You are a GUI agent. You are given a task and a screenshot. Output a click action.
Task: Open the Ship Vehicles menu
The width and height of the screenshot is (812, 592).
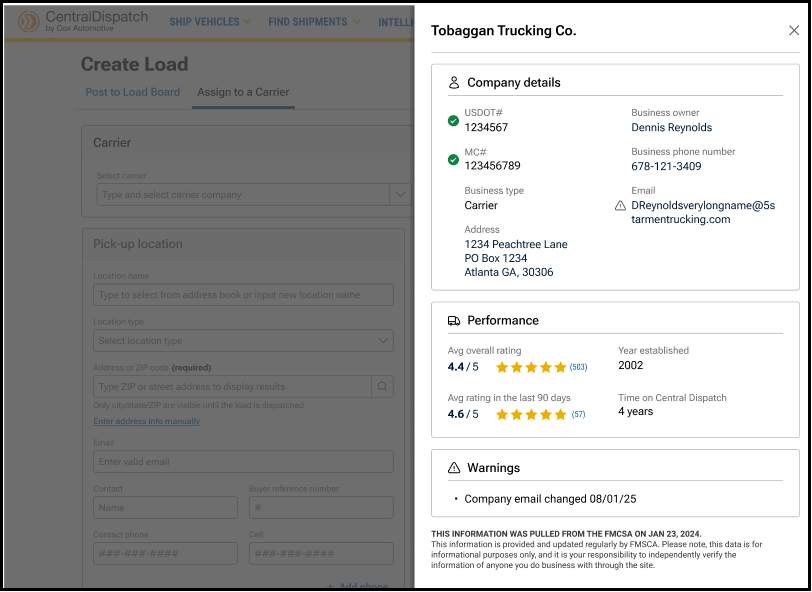coord(210,22)
